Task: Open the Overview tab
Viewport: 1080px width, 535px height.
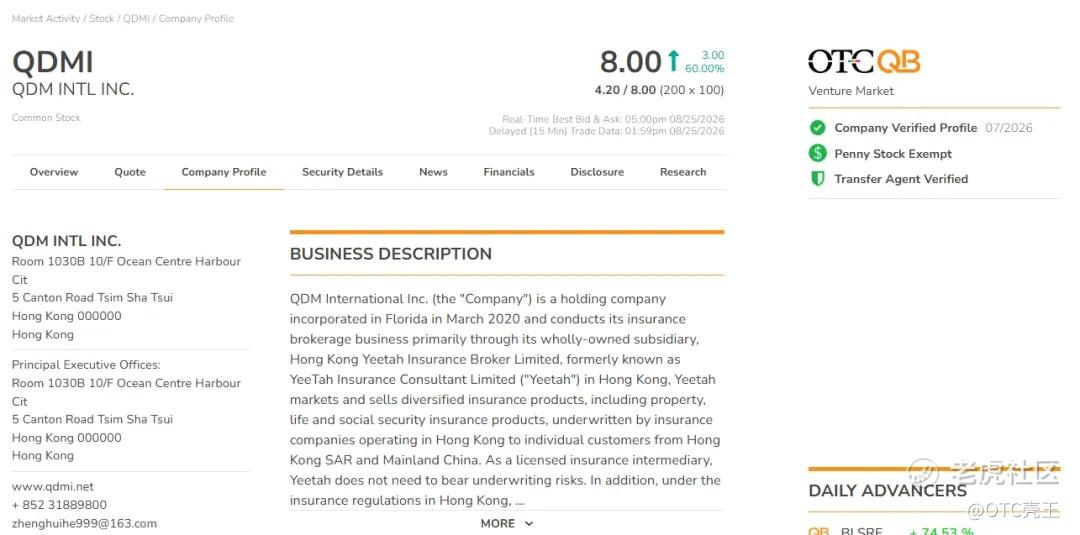Action: 54,172
